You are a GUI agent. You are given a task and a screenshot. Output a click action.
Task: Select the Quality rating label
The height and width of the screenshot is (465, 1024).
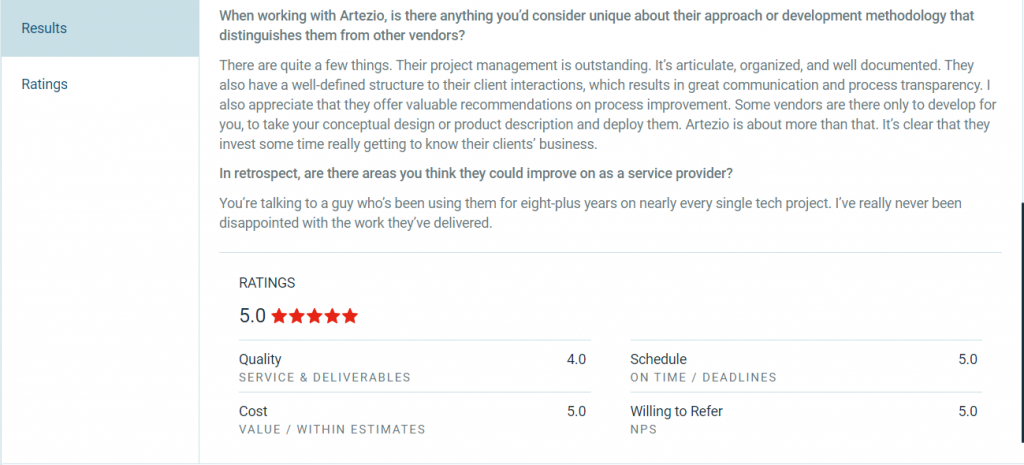click(260, 359)
